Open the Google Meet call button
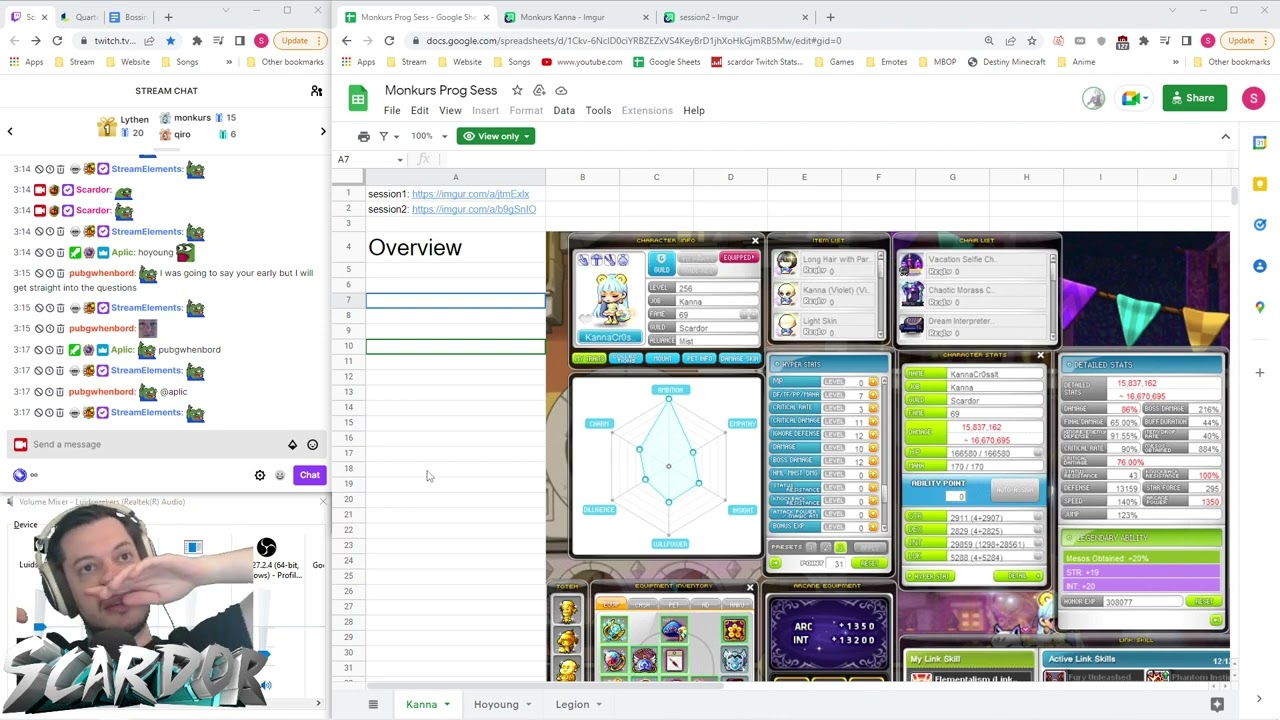 (x=1132, y=98)
